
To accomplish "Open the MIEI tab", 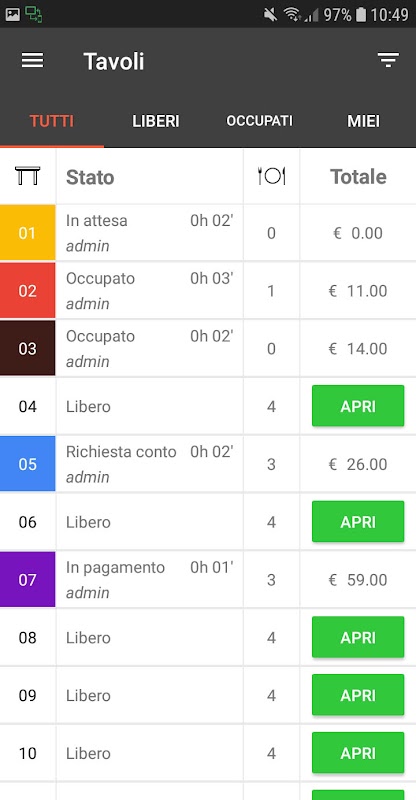I will click(x=363, y=121).
